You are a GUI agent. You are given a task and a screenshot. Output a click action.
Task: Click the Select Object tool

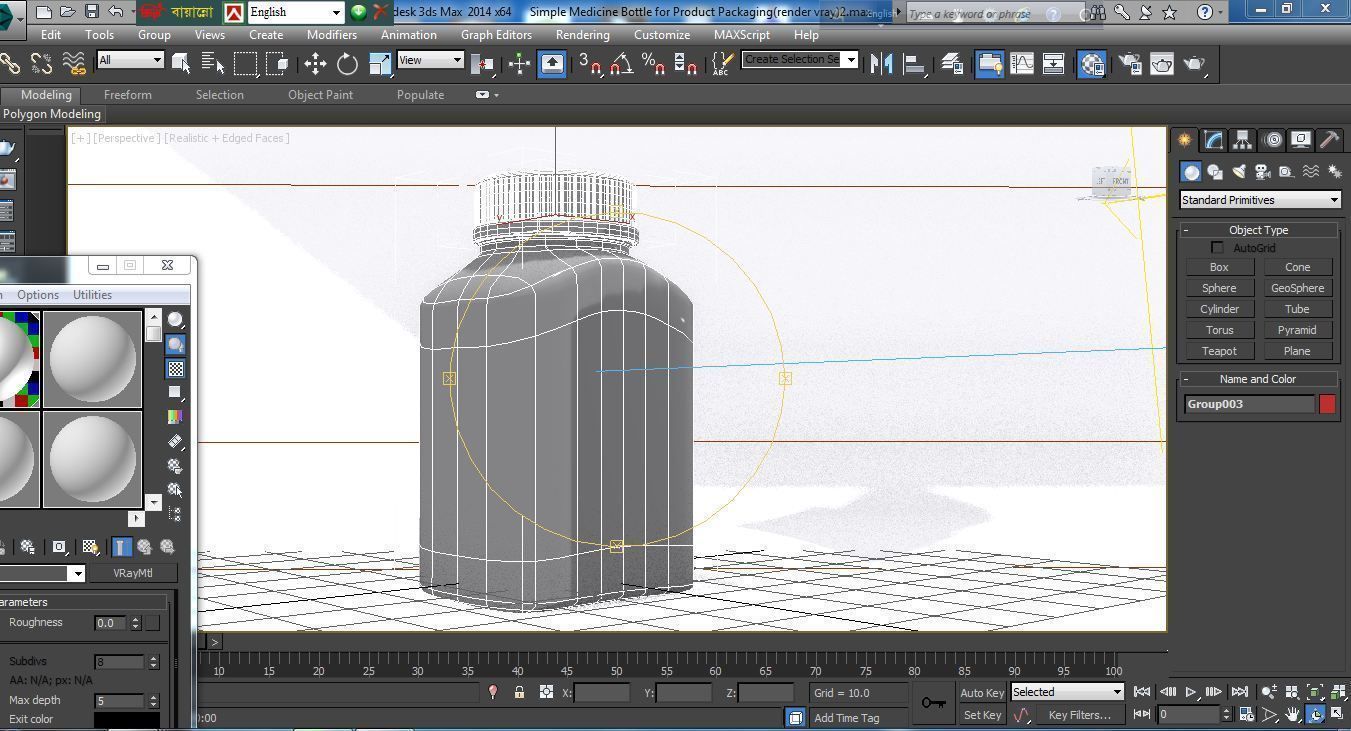(x=181, y=64)
